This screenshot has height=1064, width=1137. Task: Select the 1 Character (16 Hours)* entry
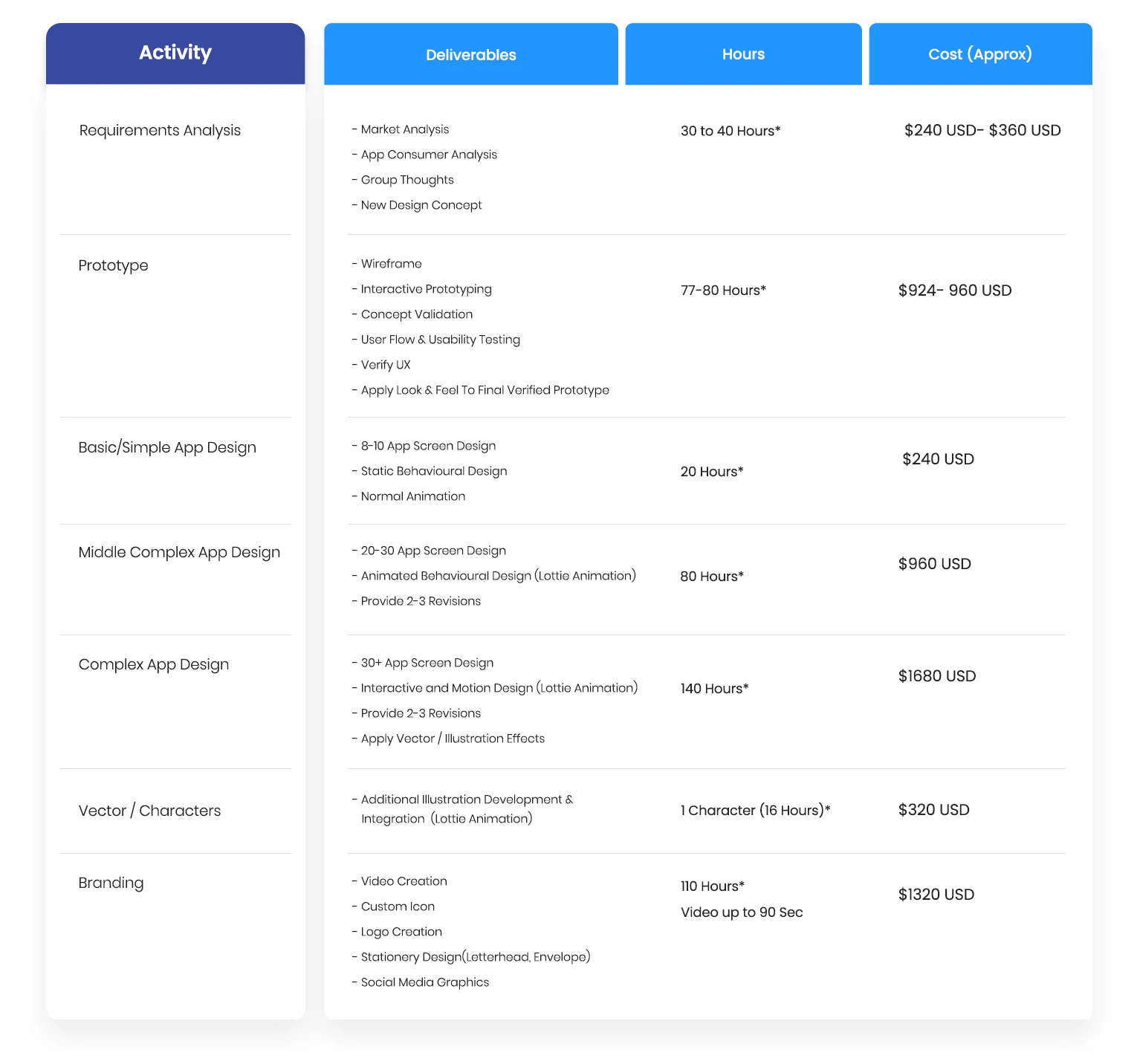[x=755, y=811]
